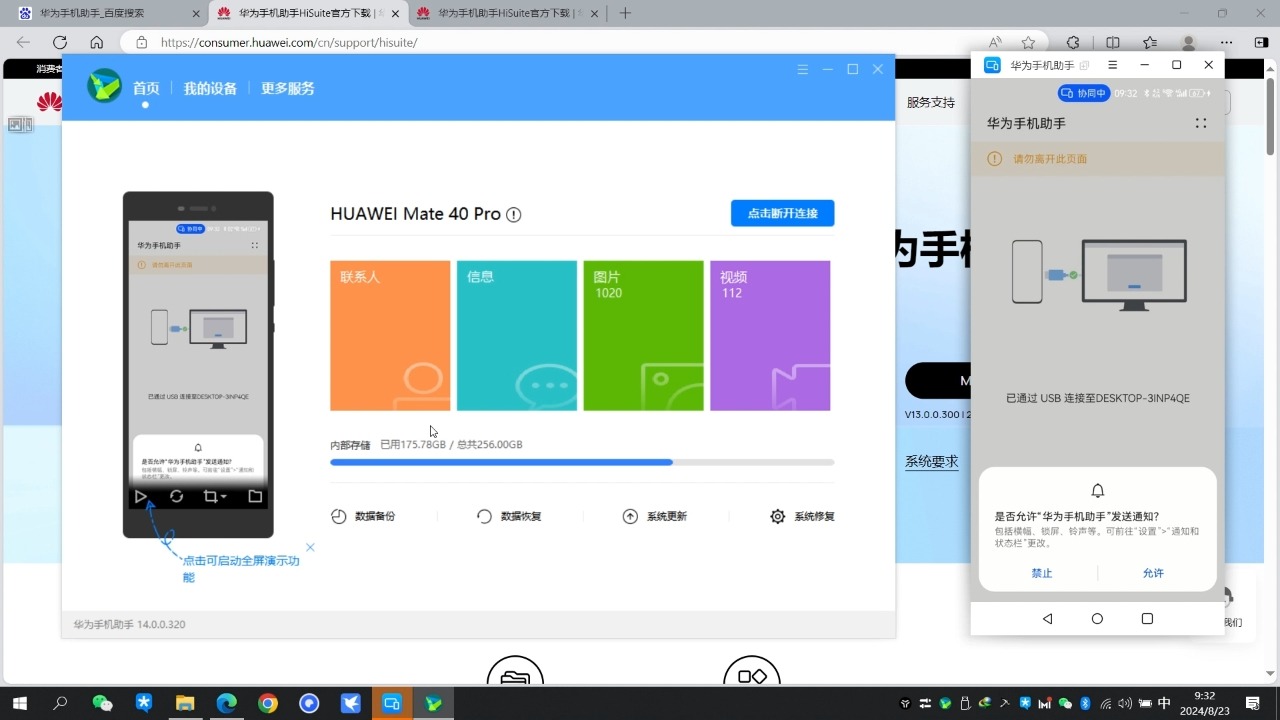Image resolution: width=1280 pixels, height=720 pixels.
Task: Open the 首页 tab in HiSuite
Action: coord(146,88)
